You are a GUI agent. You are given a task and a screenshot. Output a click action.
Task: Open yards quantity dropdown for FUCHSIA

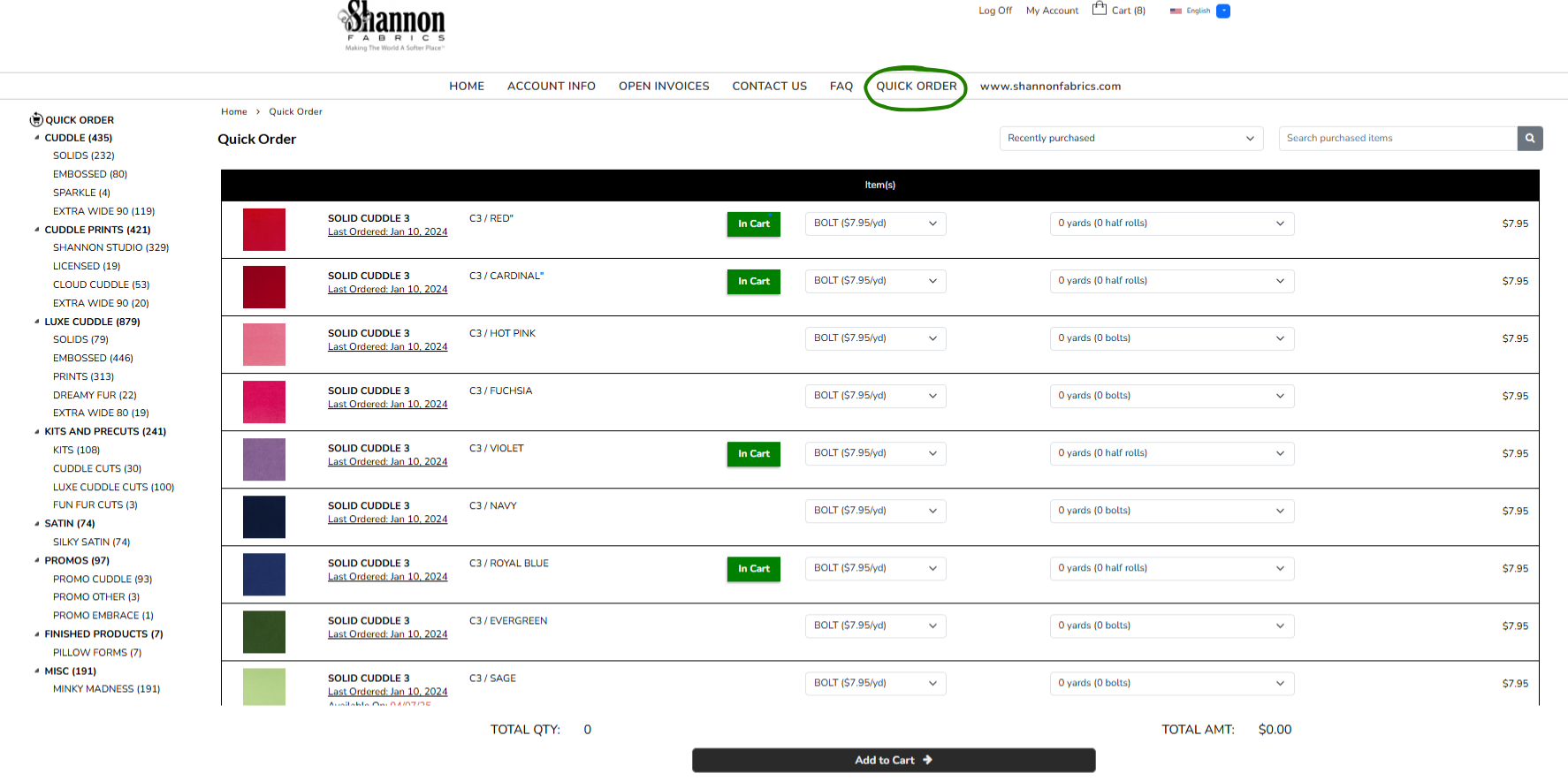point(1171,396)
